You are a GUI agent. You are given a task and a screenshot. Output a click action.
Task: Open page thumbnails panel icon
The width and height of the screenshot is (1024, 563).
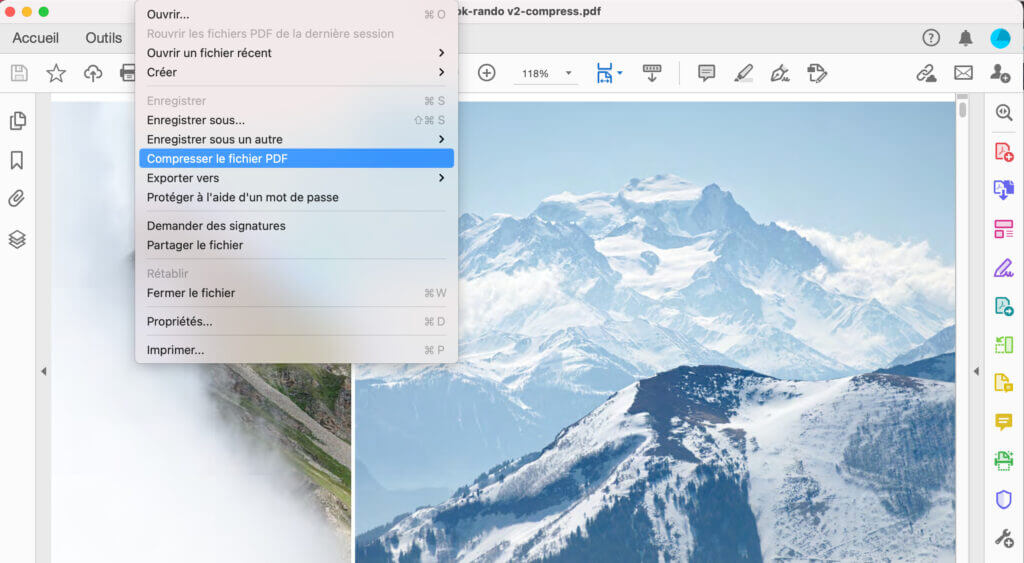[18, 121]
